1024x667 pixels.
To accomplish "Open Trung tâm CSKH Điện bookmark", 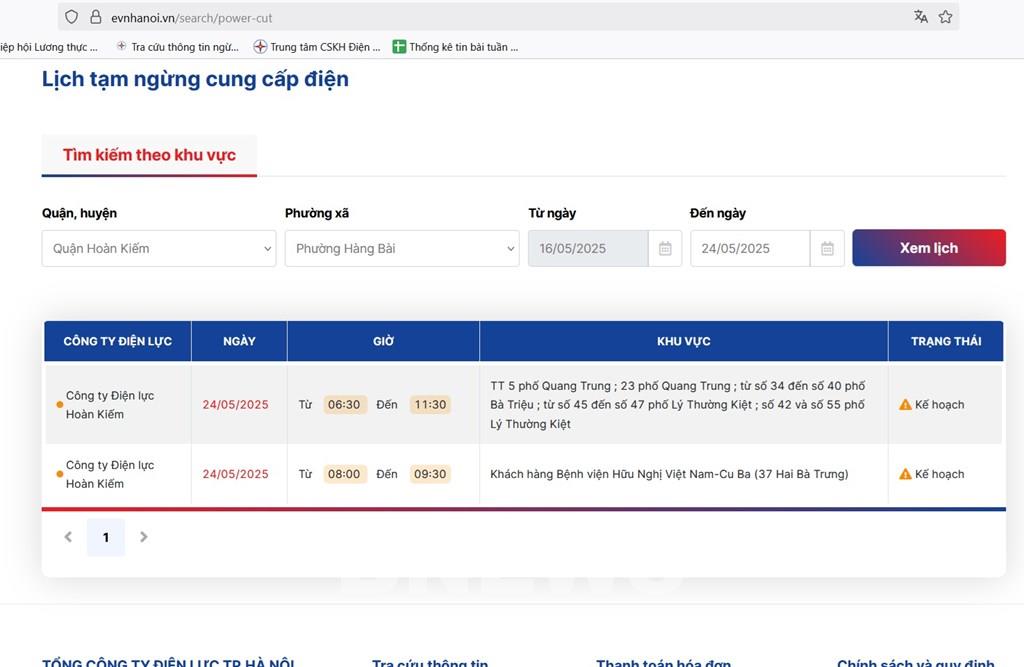I will [x=317, y=47].
